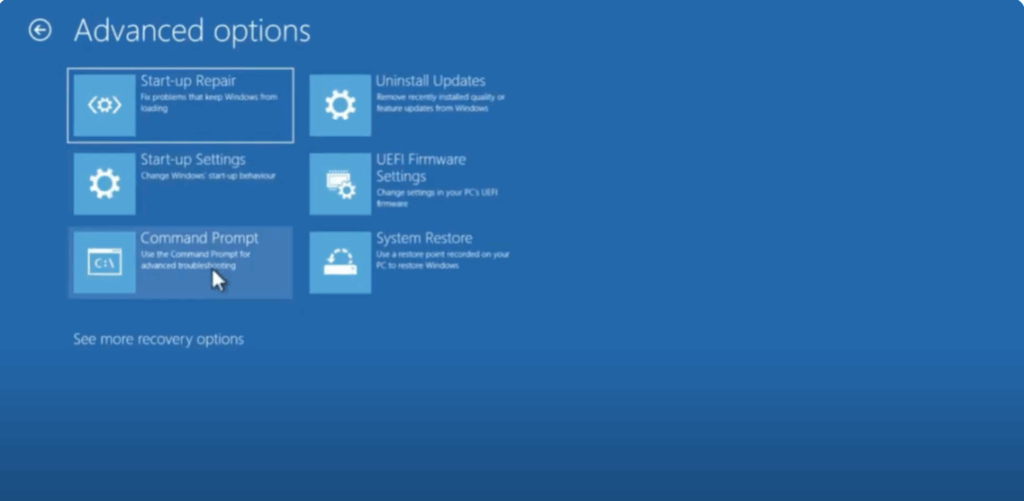Click the Start-up Repair code-gear icon

105,105
